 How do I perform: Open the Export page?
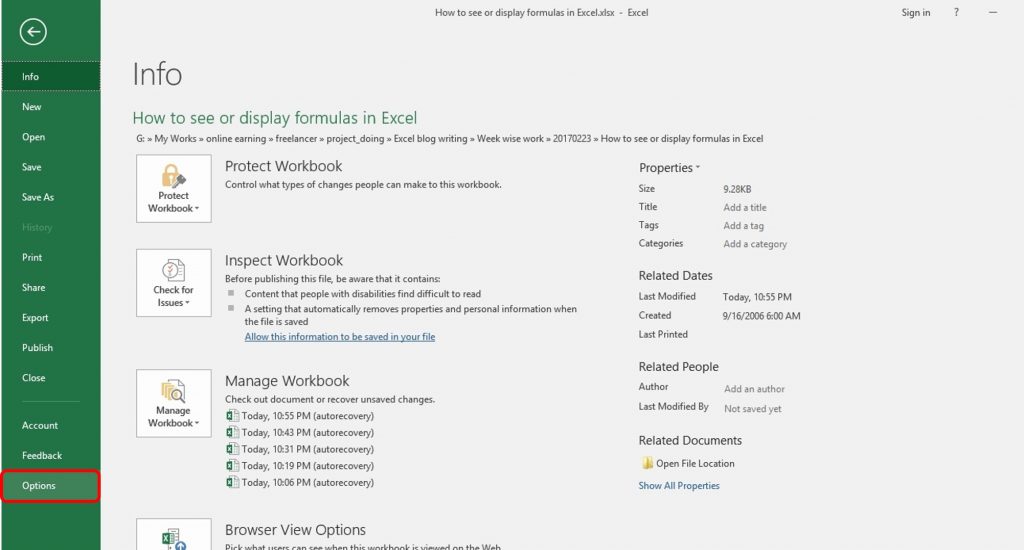(x=51, y=317)
